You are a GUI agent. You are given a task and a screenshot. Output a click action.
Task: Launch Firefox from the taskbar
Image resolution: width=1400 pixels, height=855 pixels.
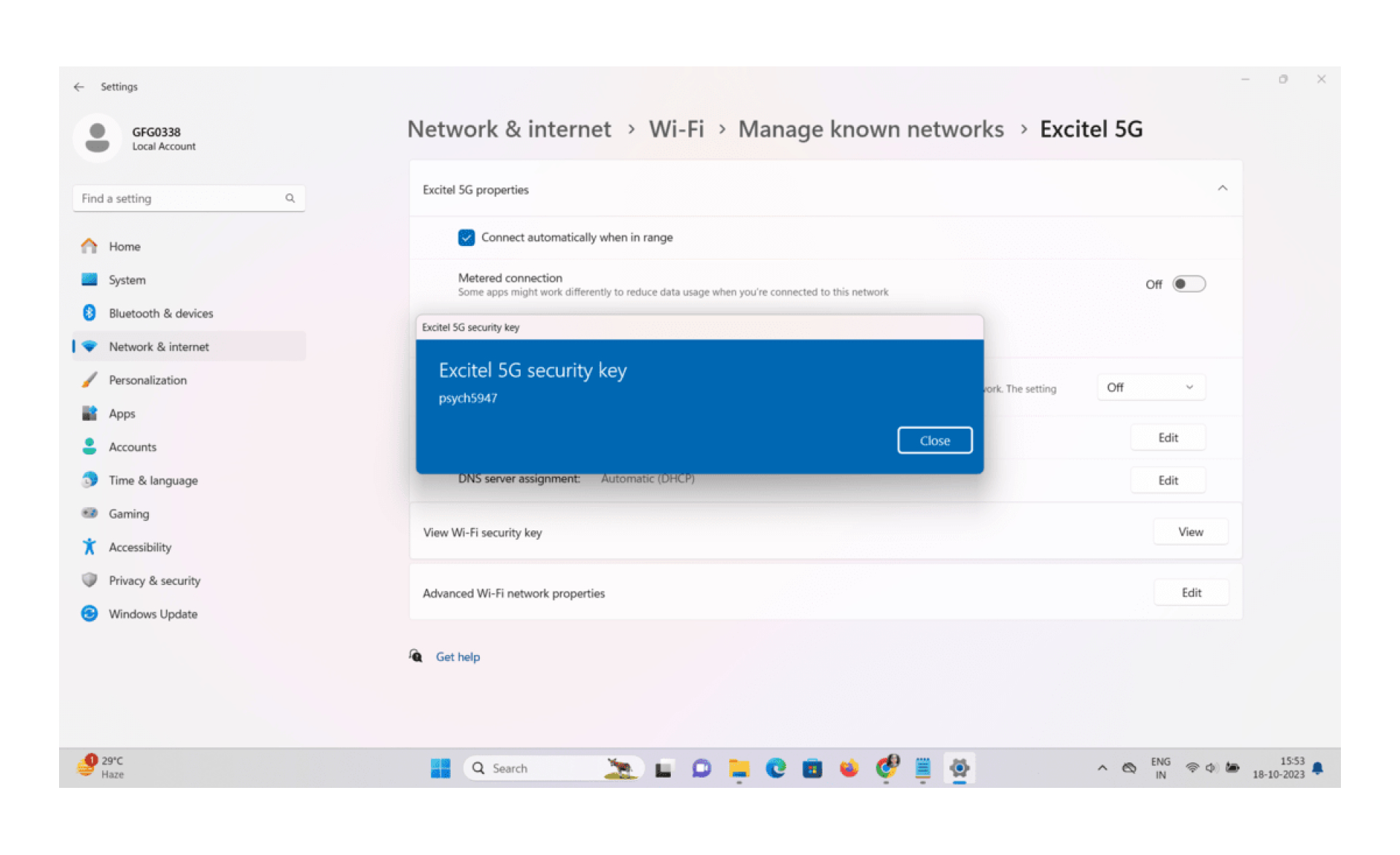tap(849, 767)
